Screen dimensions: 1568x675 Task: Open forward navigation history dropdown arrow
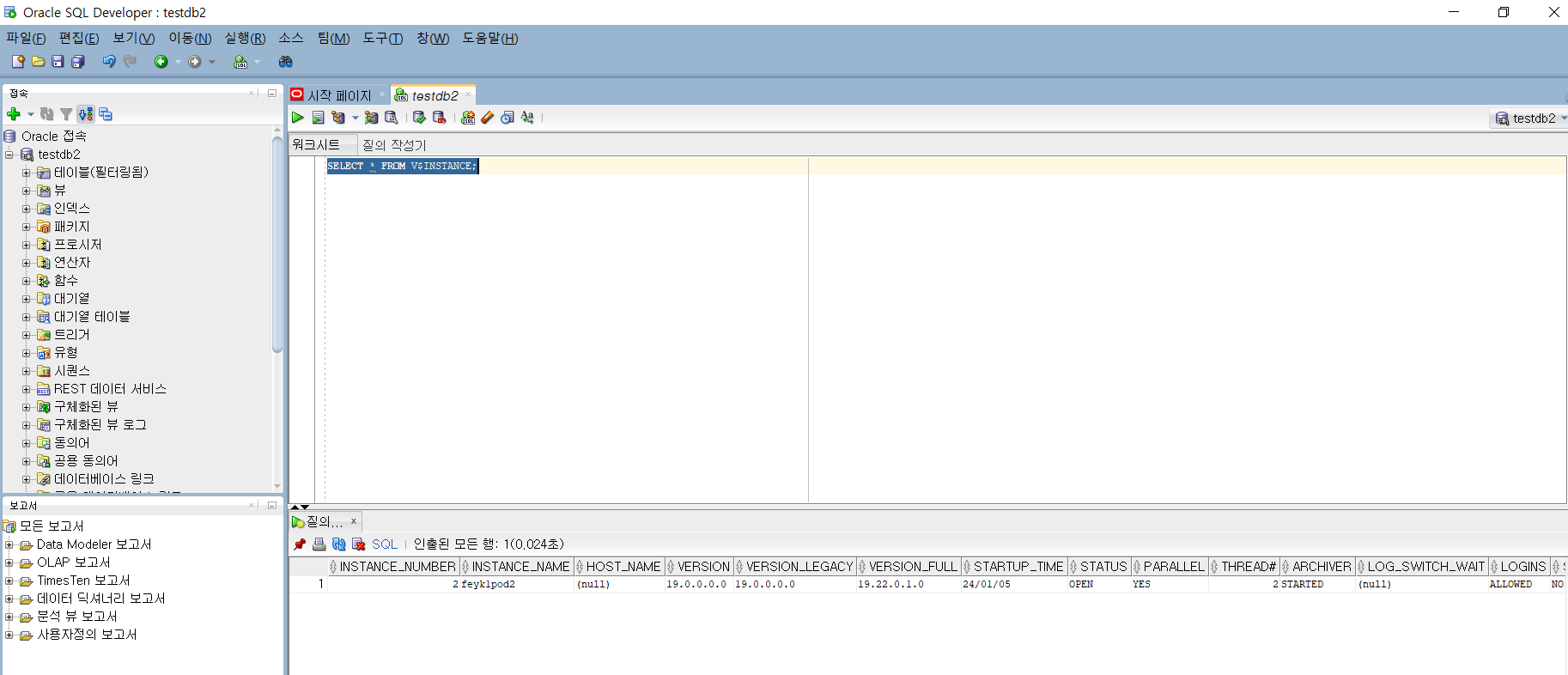(x=212, y=62)
